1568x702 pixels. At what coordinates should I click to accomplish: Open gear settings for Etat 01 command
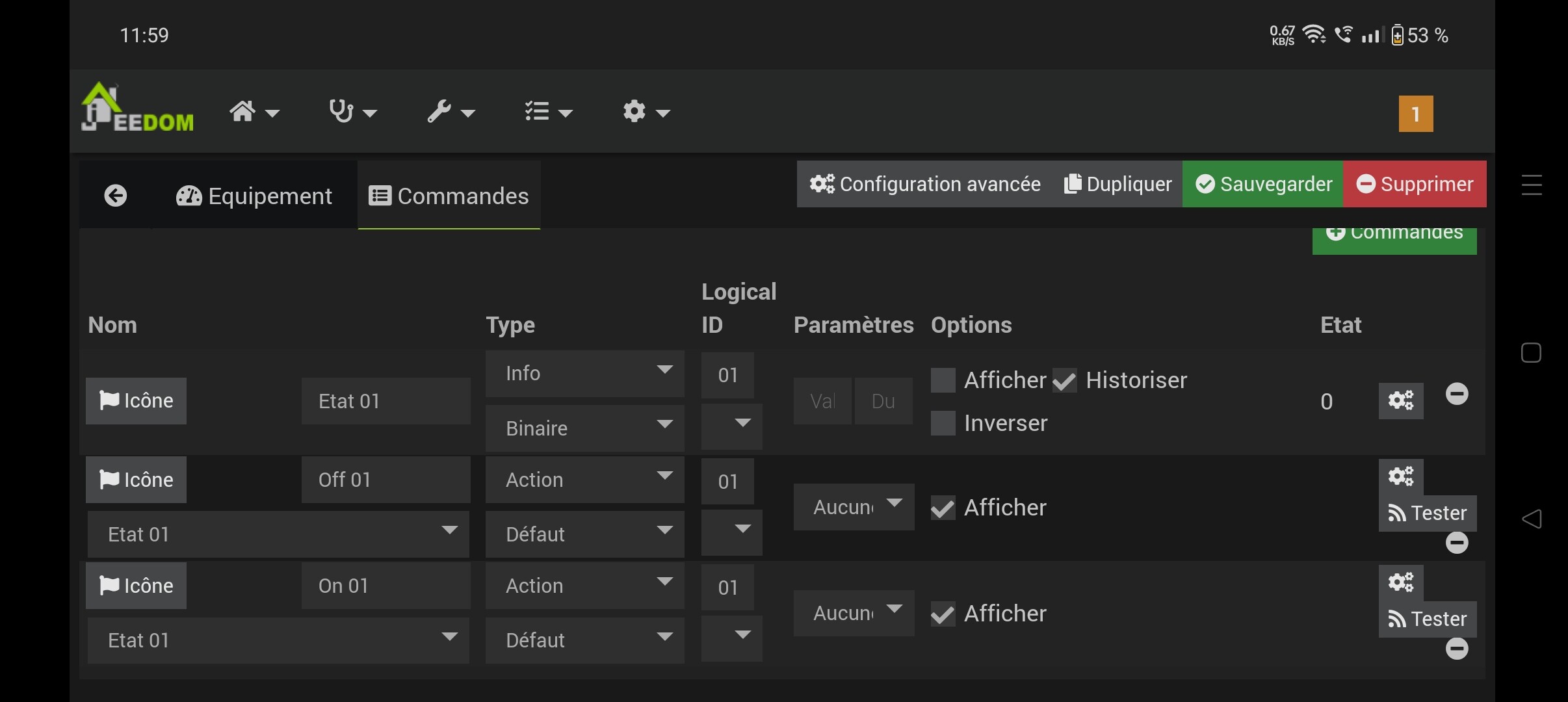click(x=1400, y=400)
